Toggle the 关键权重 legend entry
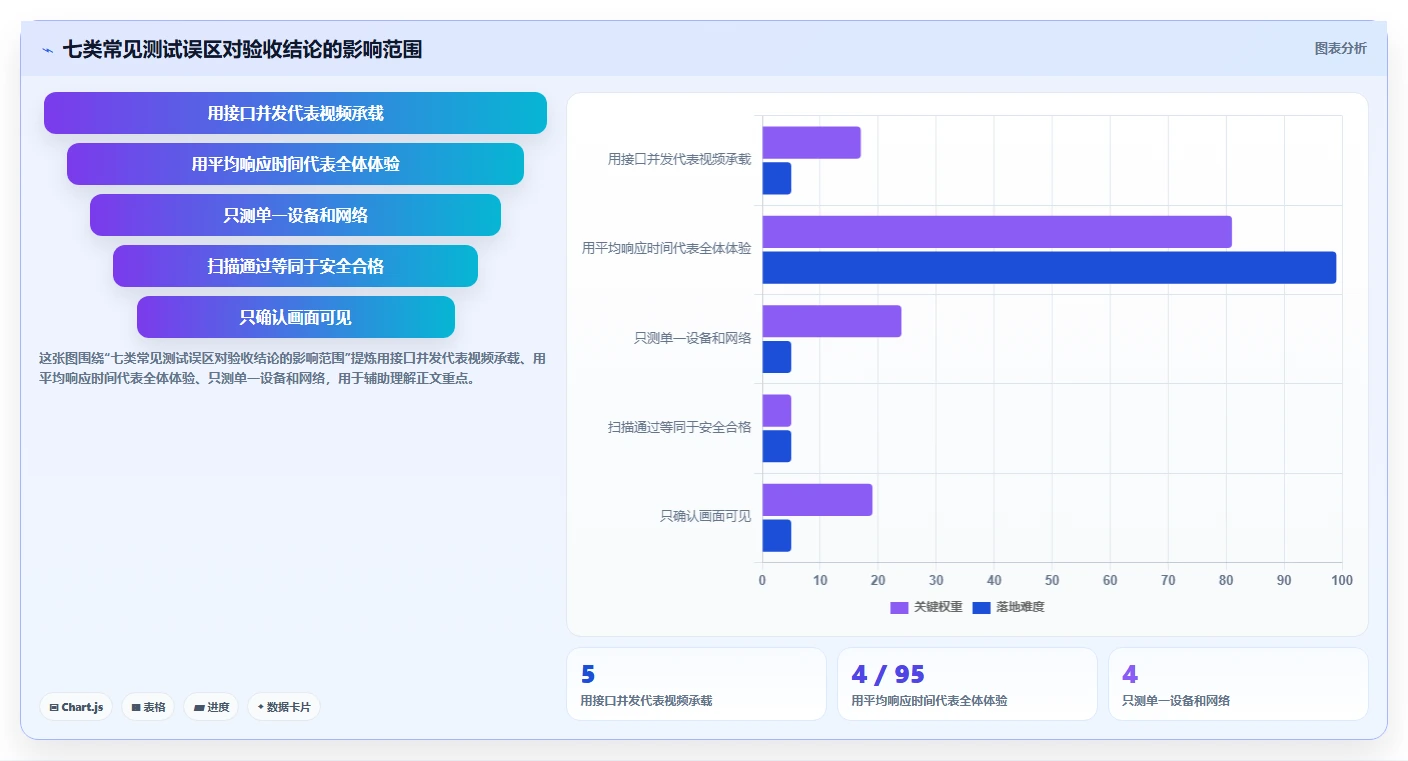 tap(926, 607)
